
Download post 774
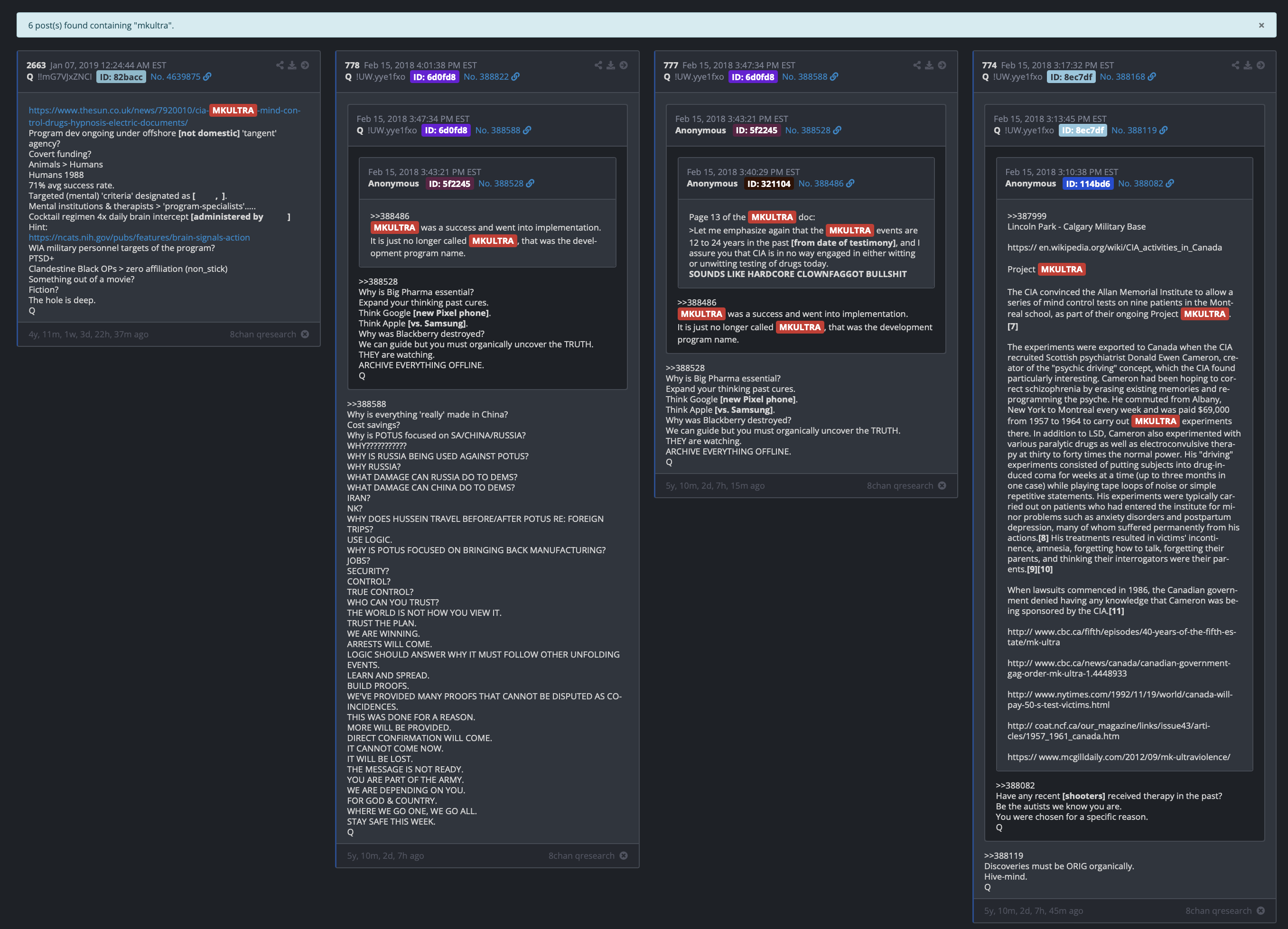[1248, 65]
